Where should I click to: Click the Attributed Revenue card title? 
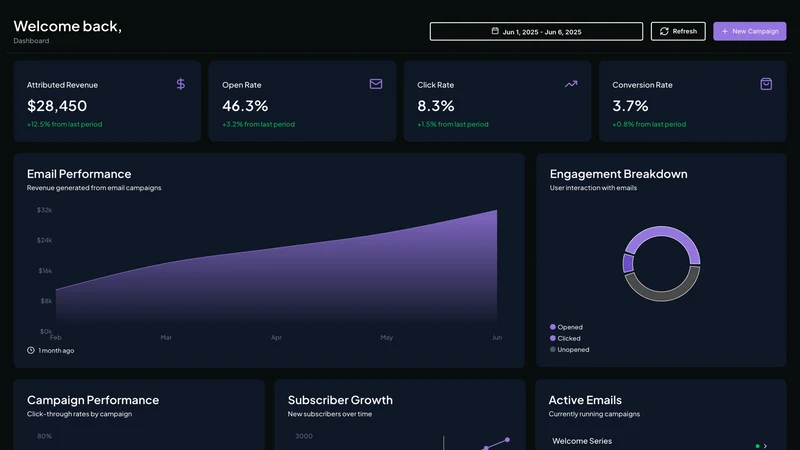pyautogui.click(x=62, y=85)
